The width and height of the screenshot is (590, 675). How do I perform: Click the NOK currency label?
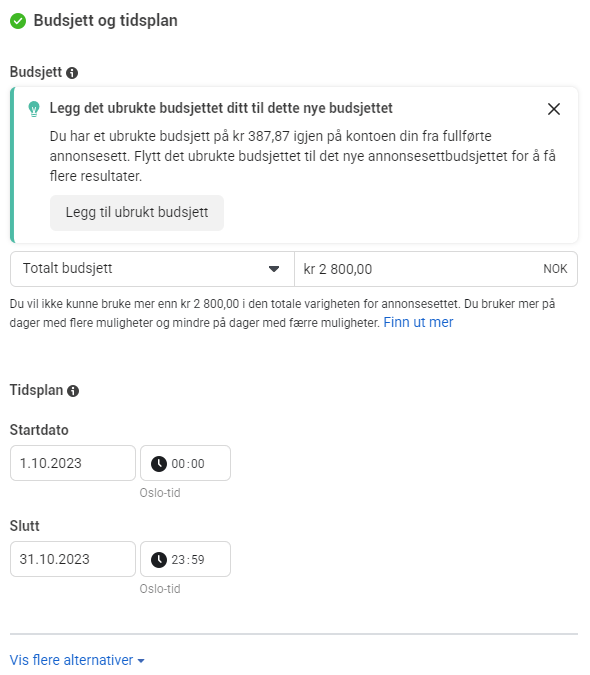[555, 269]
